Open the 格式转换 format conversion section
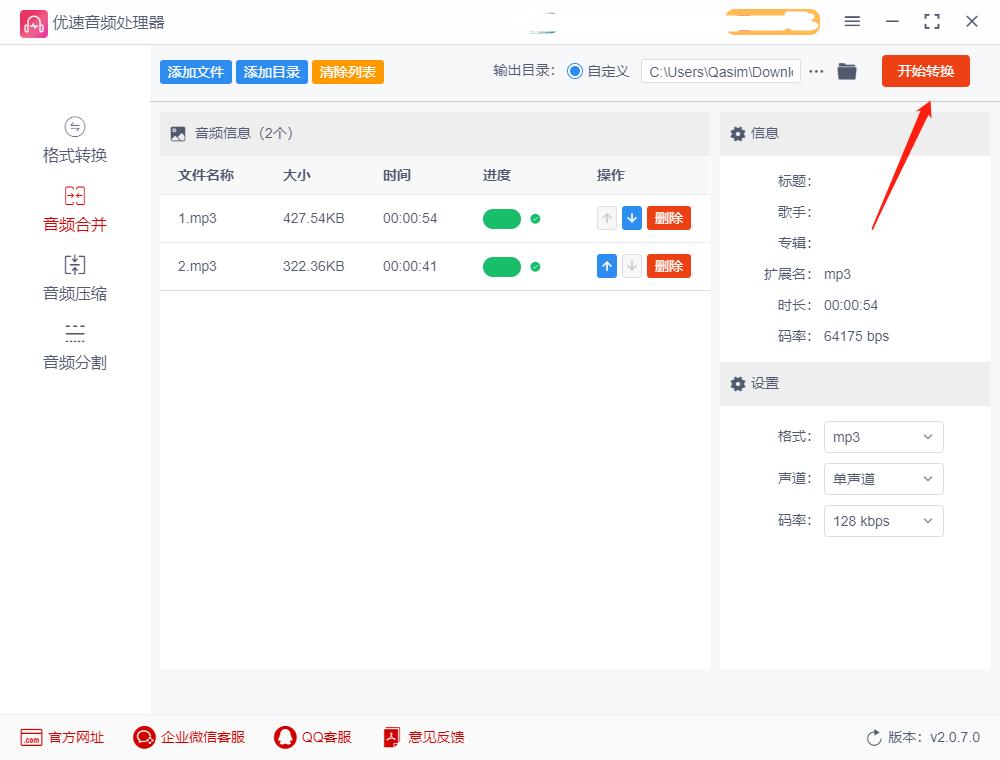1000x760 pixels. pos(75,141)
